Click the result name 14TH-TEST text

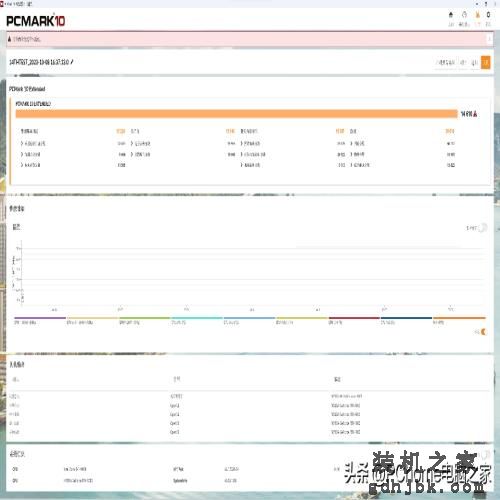click(x=39, y=62)
